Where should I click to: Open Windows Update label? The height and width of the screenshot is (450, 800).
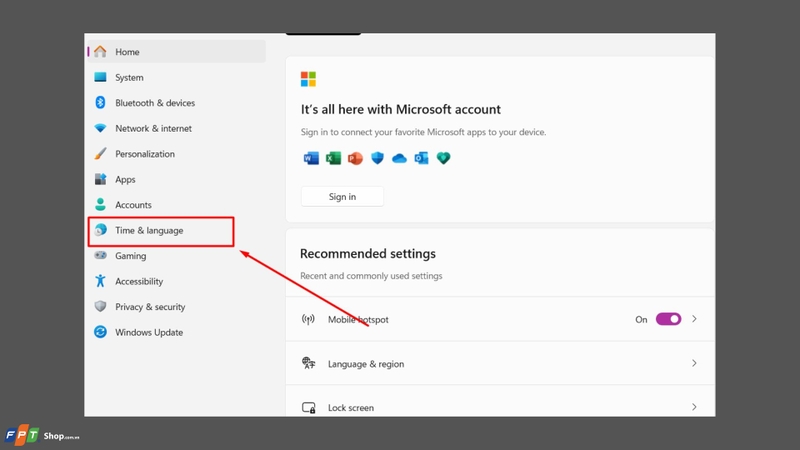(149, 333)
